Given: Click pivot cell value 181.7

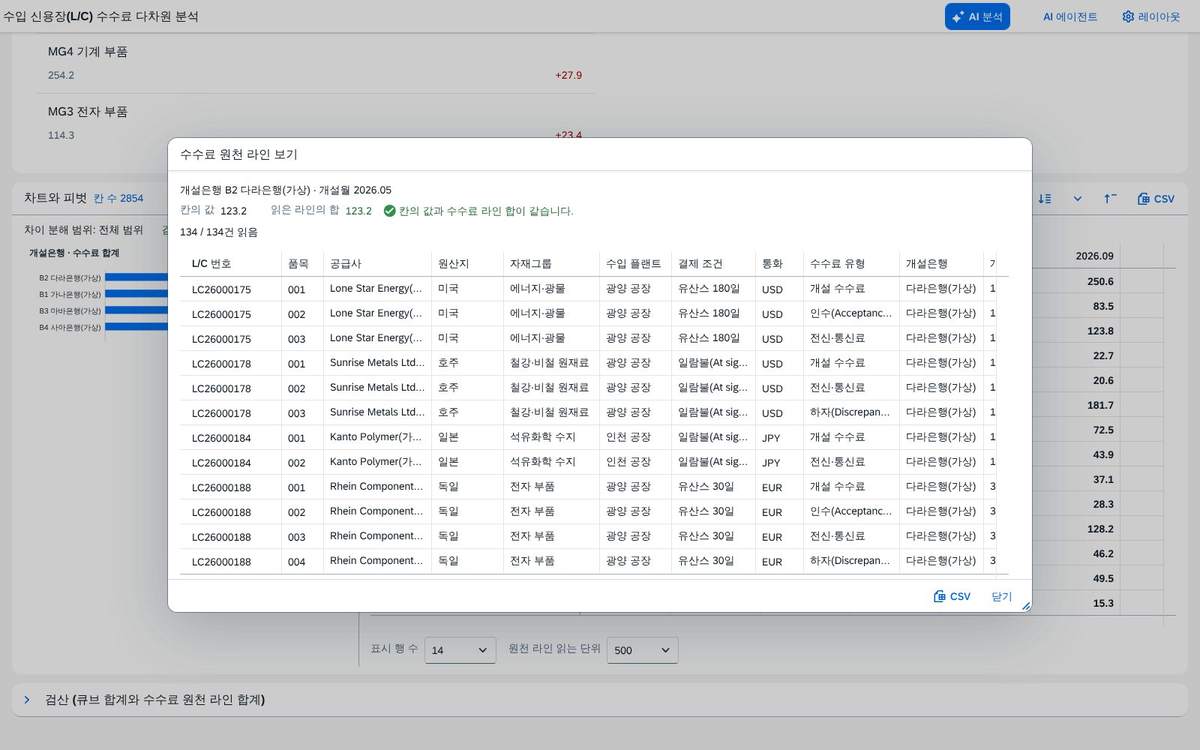Looking at the screenshot, I should [1102, 405].
